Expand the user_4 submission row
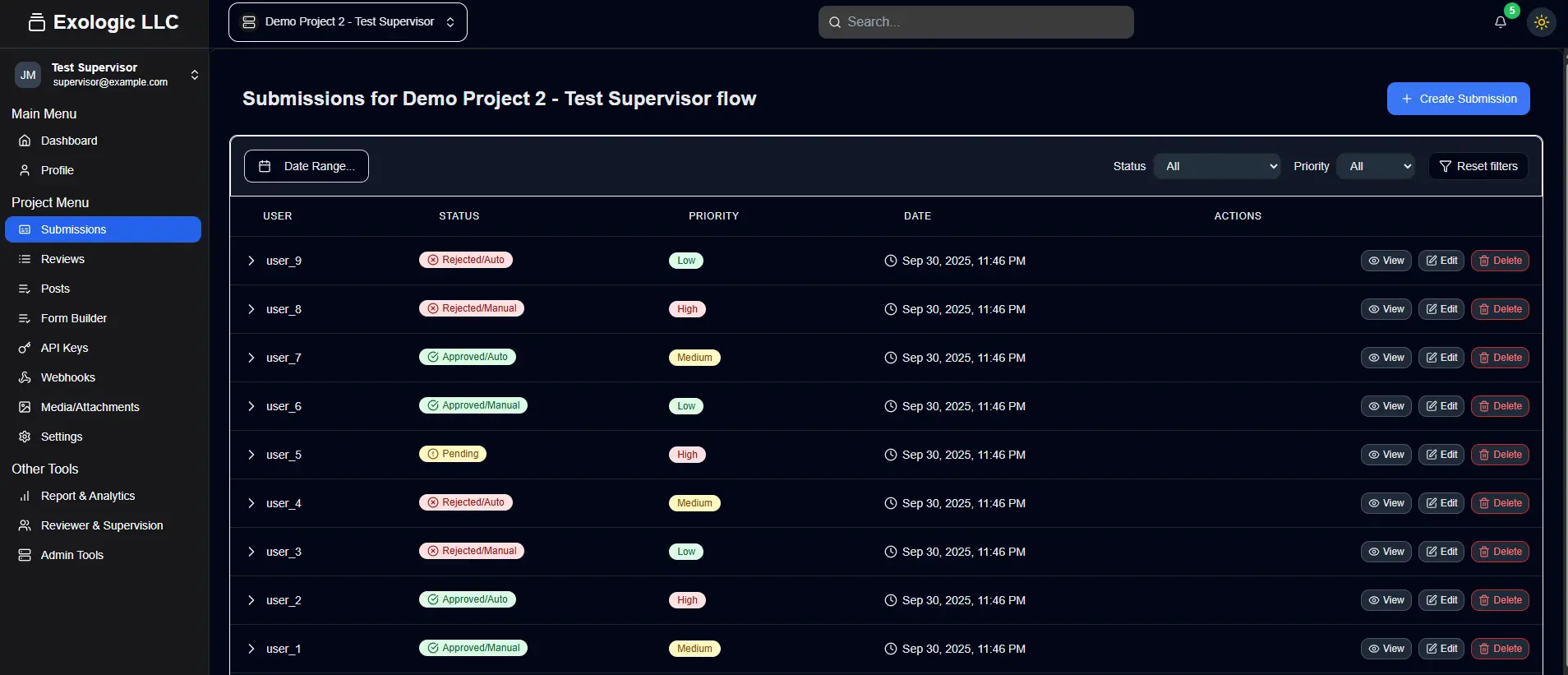1568x675 pixels. point(251,503)
